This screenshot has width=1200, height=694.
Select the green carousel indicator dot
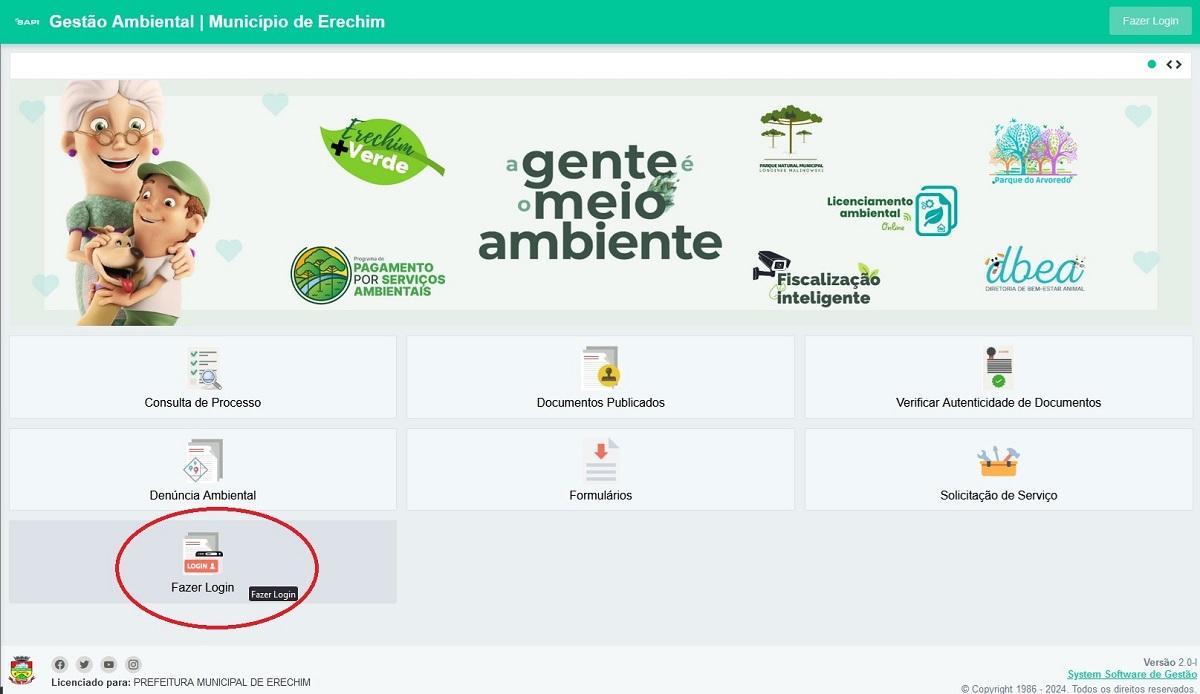tap(1151, 65)
